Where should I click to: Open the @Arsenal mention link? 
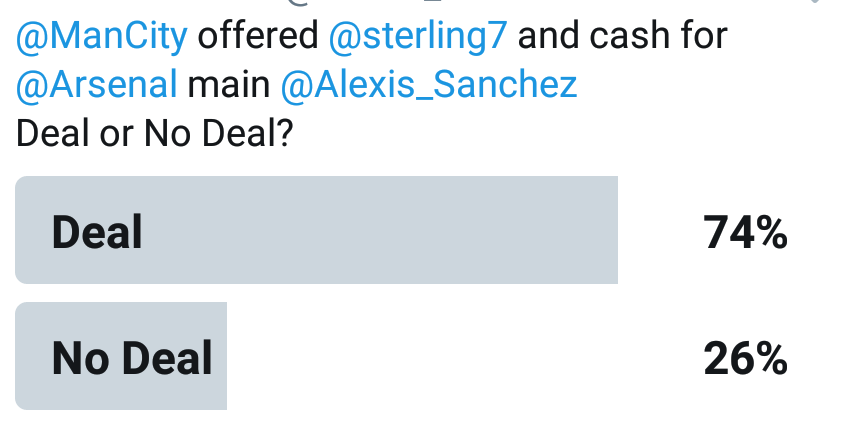point(97,84)
